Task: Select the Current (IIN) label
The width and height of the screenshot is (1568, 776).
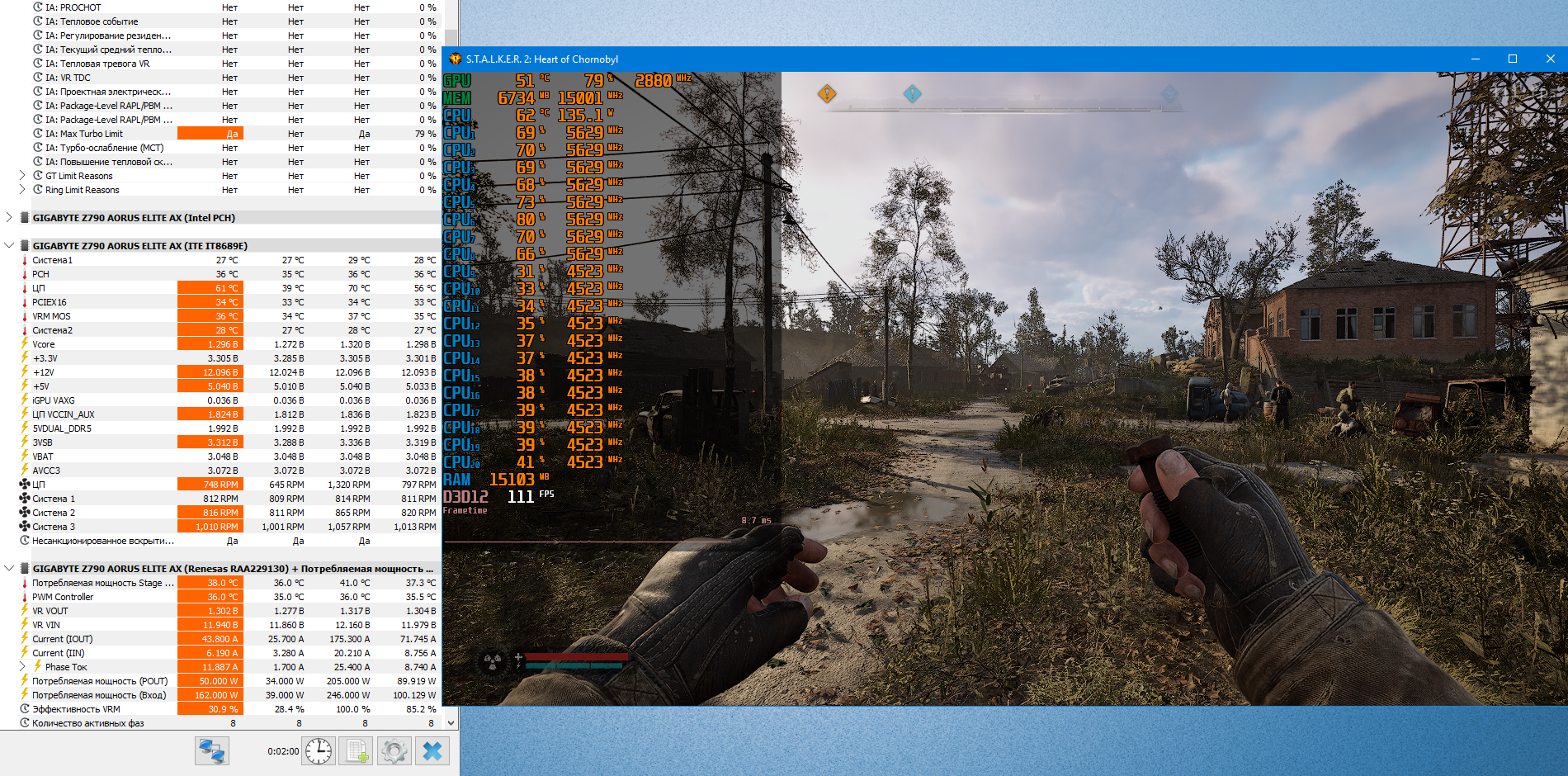Action: 59,653
